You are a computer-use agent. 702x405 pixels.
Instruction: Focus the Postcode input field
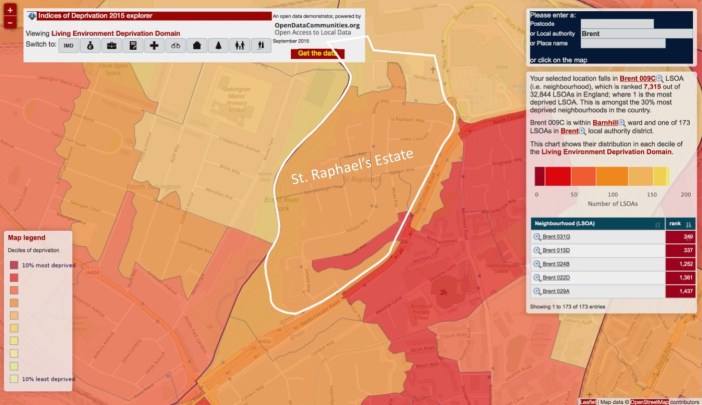(617, 24)
